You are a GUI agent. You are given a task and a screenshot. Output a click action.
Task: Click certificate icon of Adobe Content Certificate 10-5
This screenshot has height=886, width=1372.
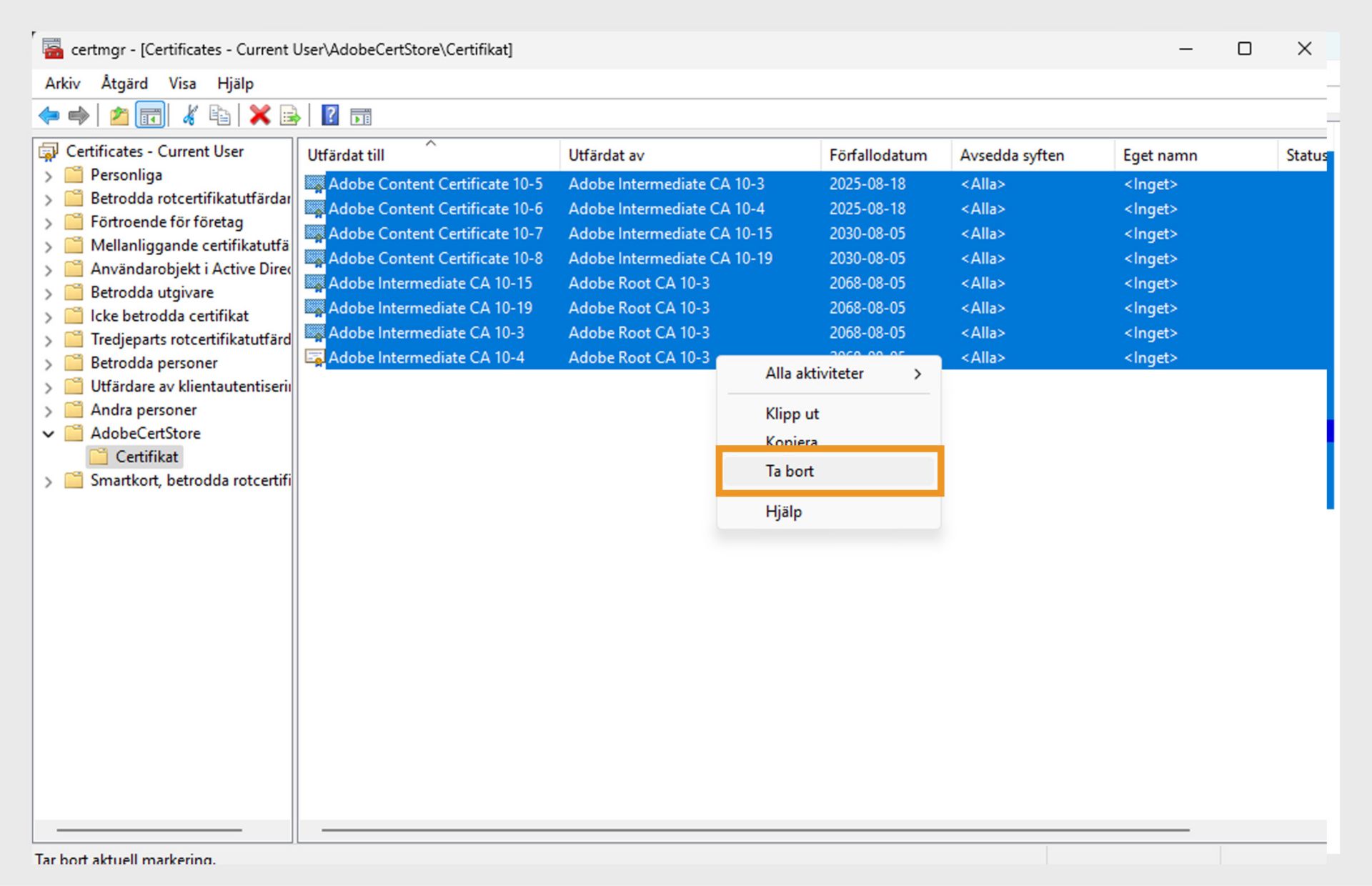pyautogui.click(x=314, y=184)
